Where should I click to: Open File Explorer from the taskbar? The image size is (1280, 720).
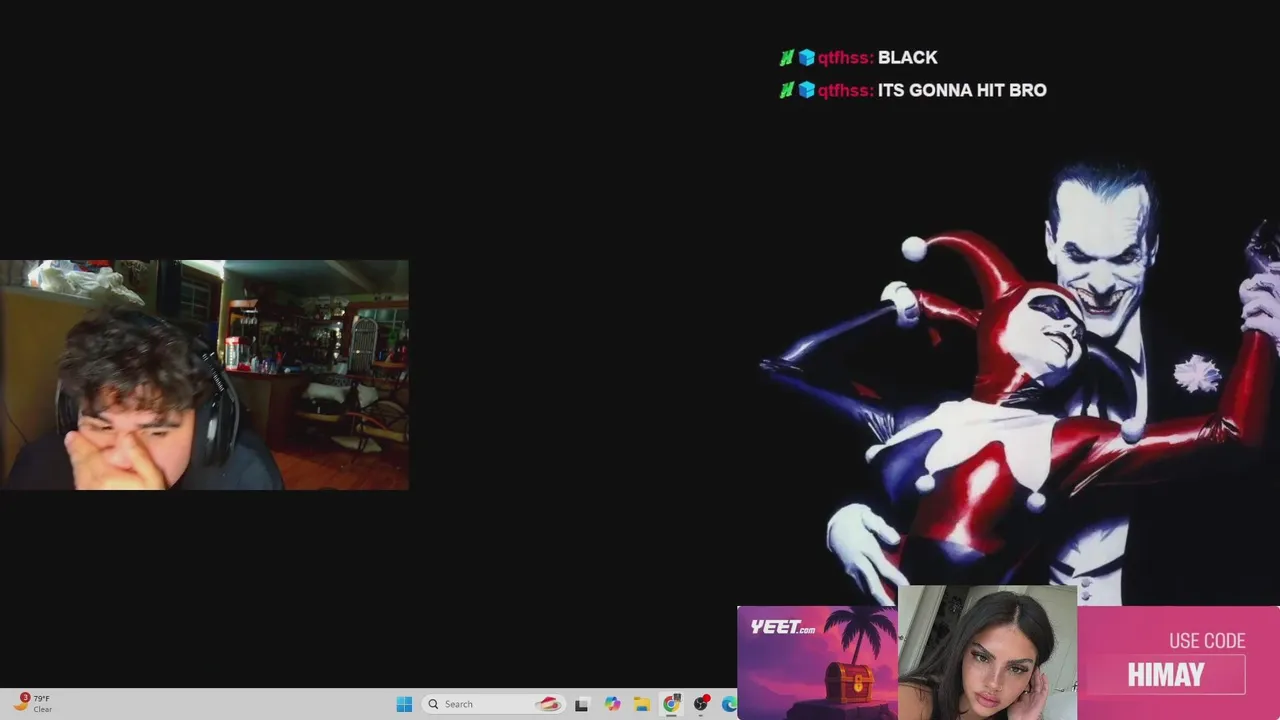[642, 704]
